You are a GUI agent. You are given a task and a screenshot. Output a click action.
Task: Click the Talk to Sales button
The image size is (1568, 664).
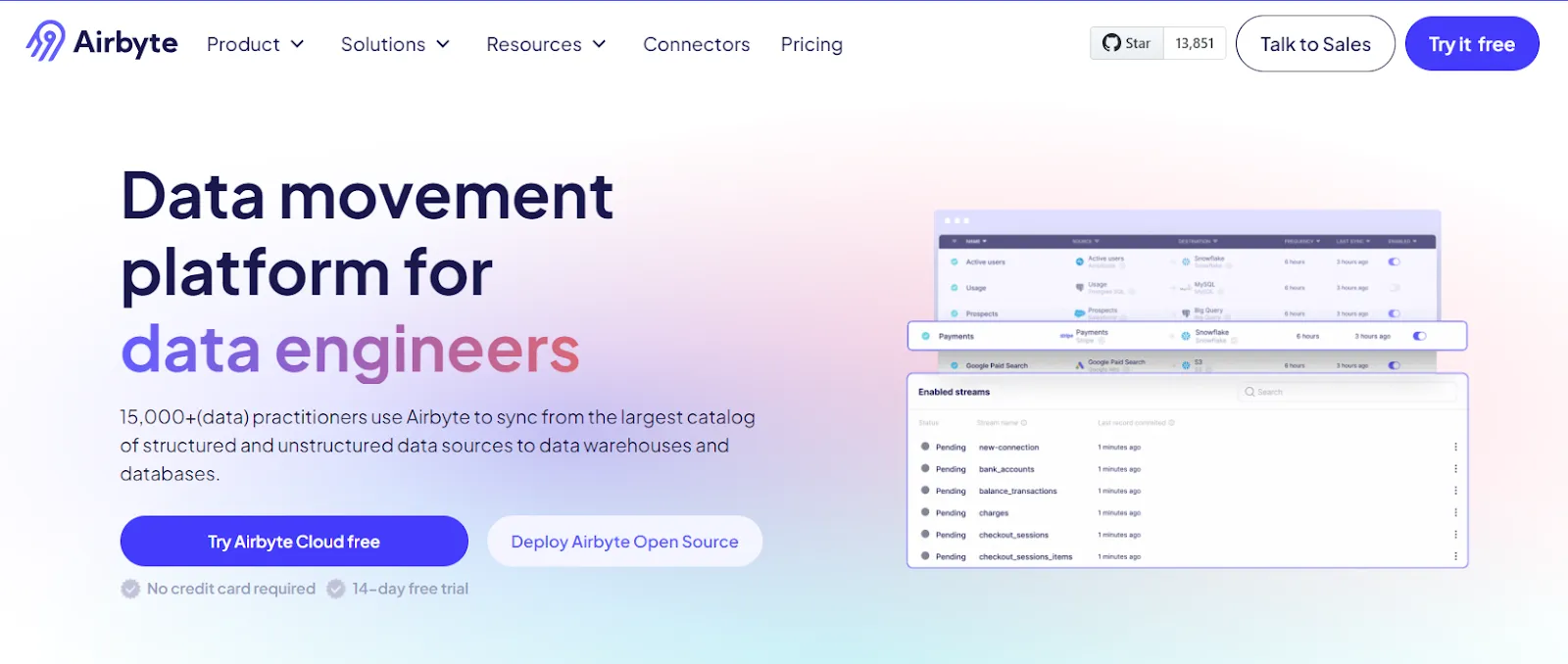[1315, 44]
